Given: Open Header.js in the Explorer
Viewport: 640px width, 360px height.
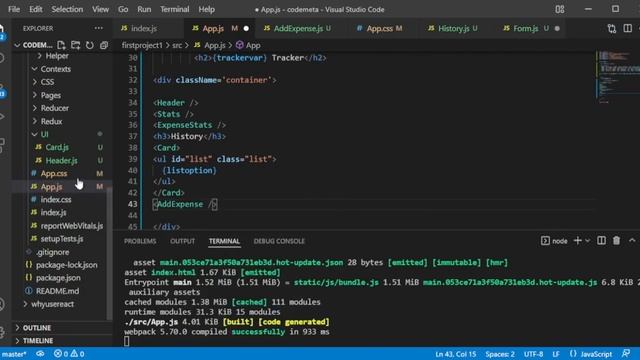Looking at the screenshot, I should click(61, 160).
